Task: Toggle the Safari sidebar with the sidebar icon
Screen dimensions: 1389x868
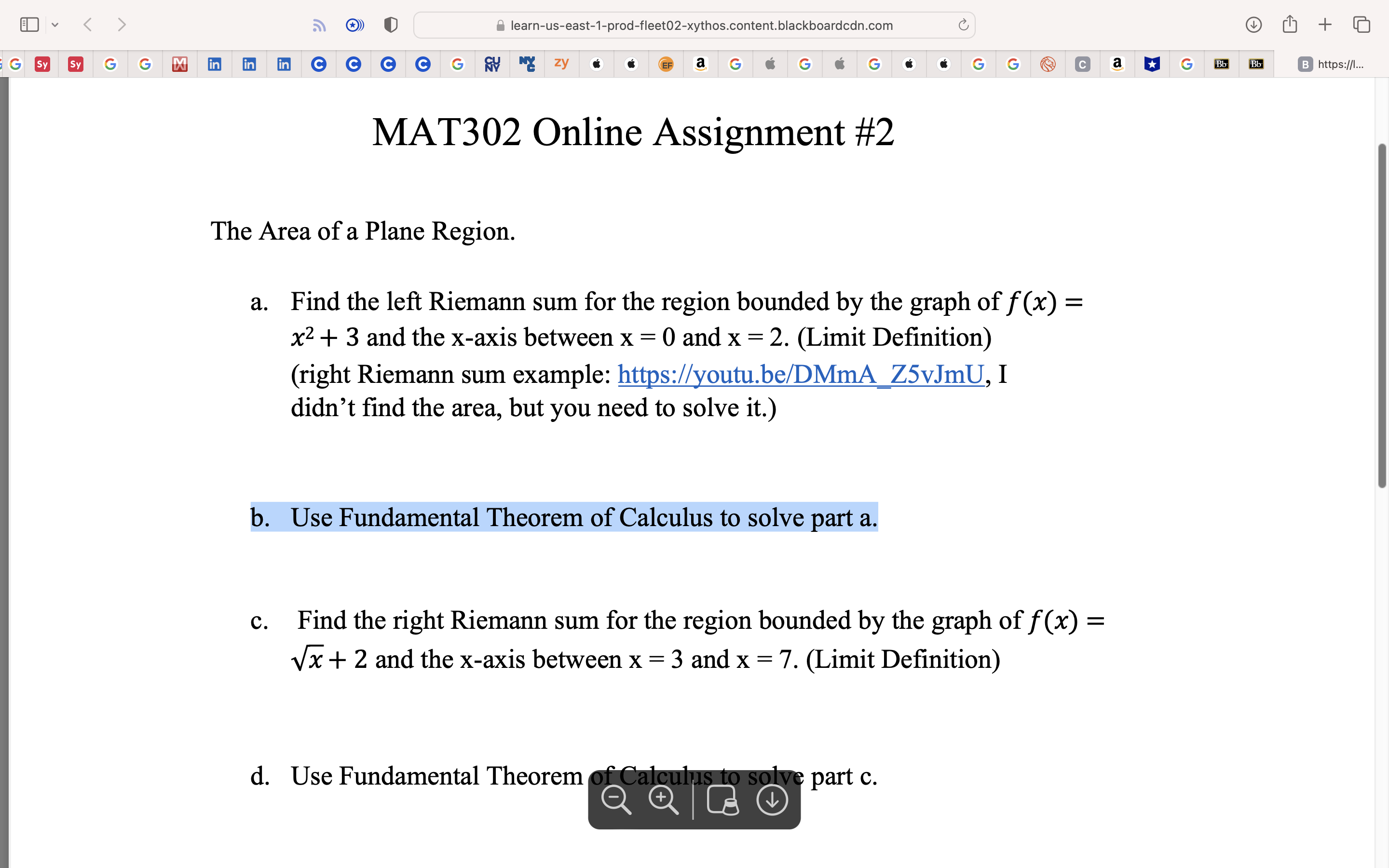Action: click(x=29, y=24)
